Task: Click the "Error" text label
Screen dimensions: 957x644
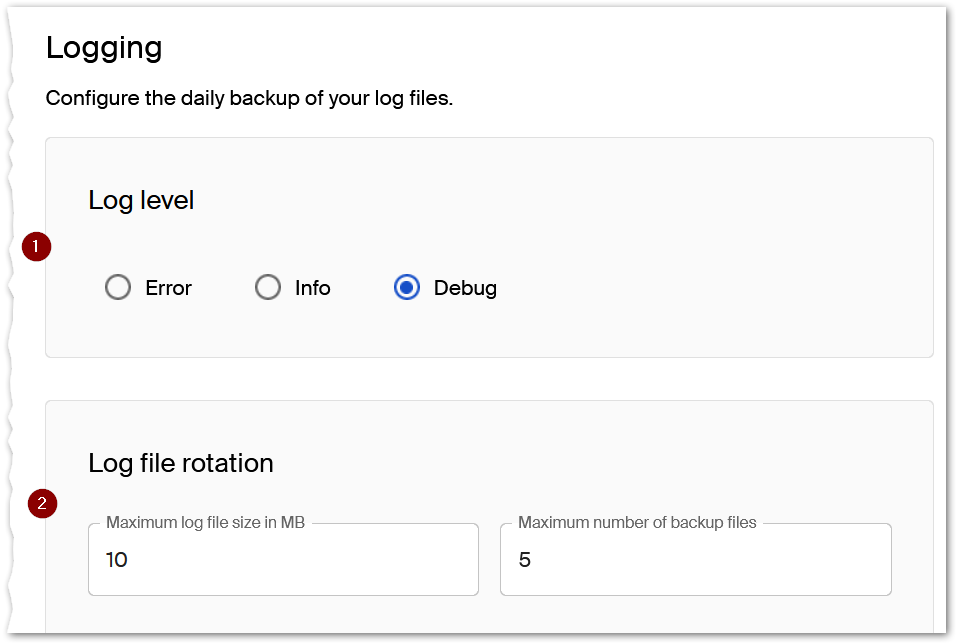Action: [168, 288]
